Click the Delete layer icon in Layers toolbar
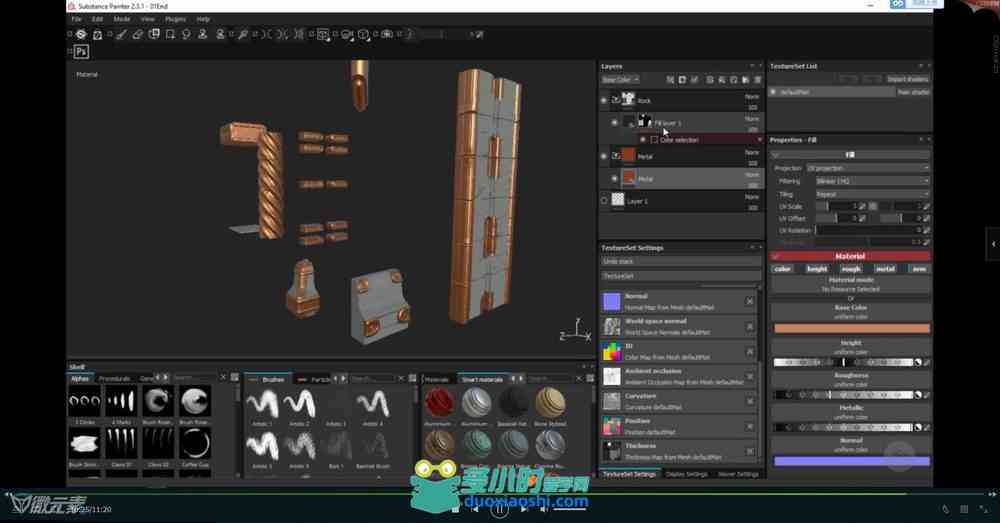This screenshot has height=523, width=1000. pos(758,80)
